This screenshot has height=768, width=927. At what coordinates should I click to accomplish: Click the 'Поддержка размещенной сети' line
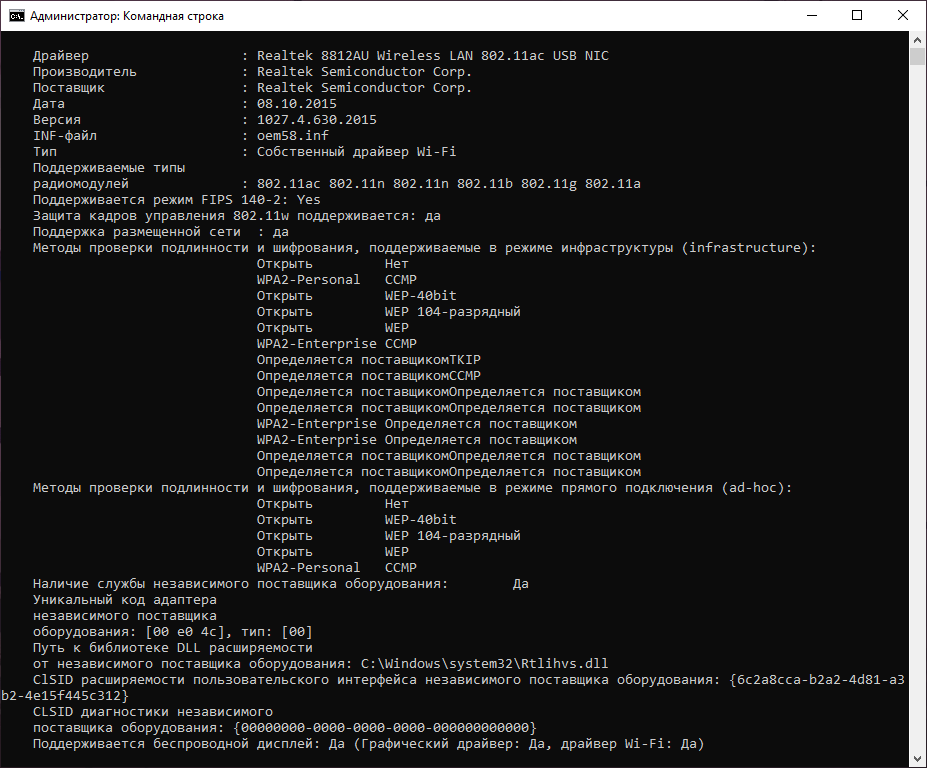coord(161,231)
